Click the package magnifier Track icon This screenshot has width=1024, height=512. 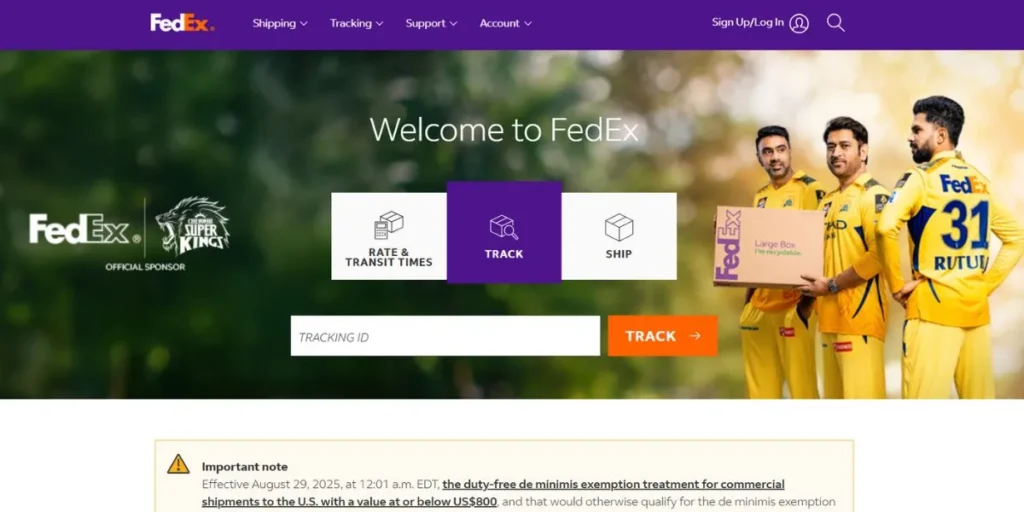pos(504,227)
